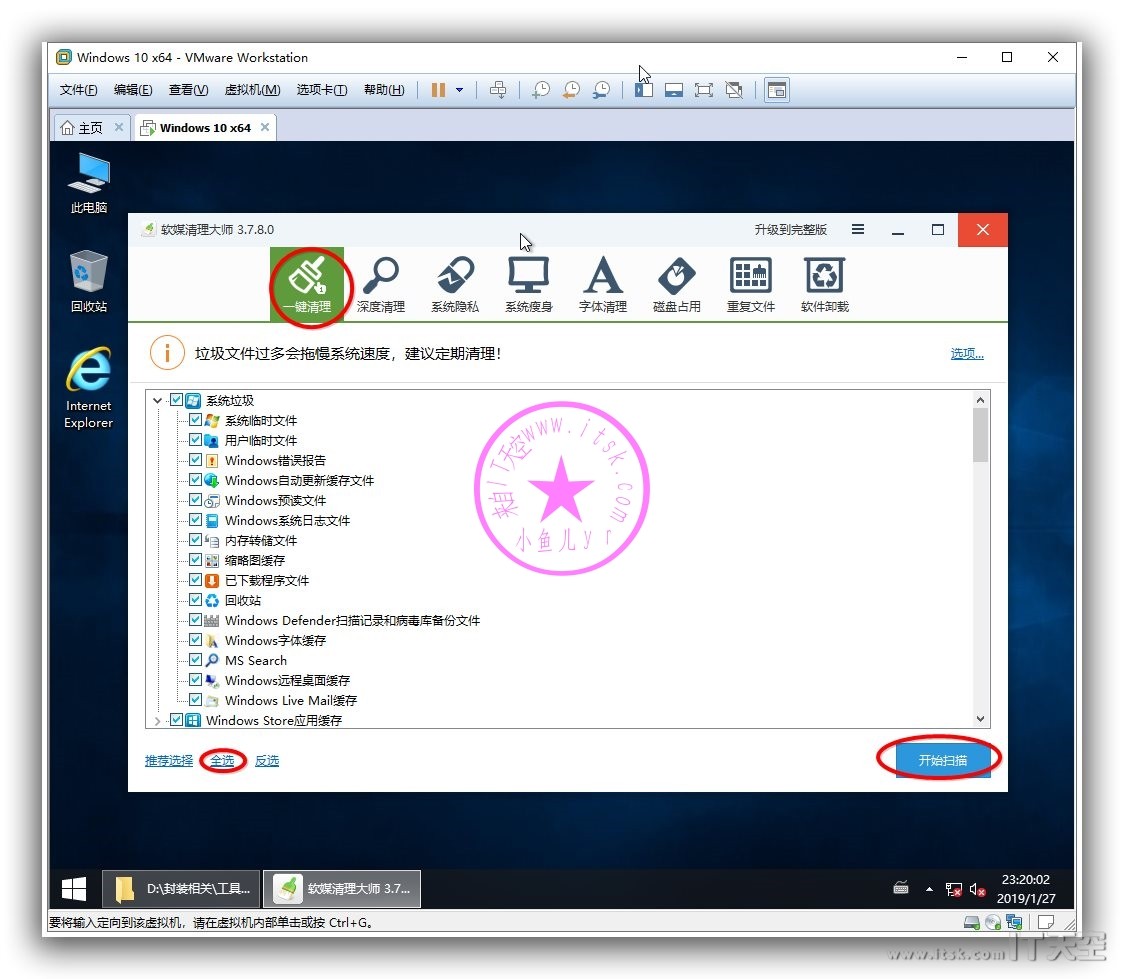Open the 系统瘦身 system slimming tool

pyautogui.click(x=528, y=285)
